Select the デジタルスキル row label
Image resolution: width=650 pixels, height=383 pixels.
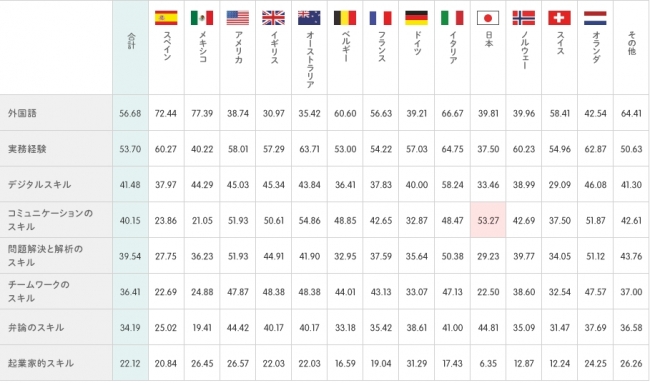click(x=39, y=184)
